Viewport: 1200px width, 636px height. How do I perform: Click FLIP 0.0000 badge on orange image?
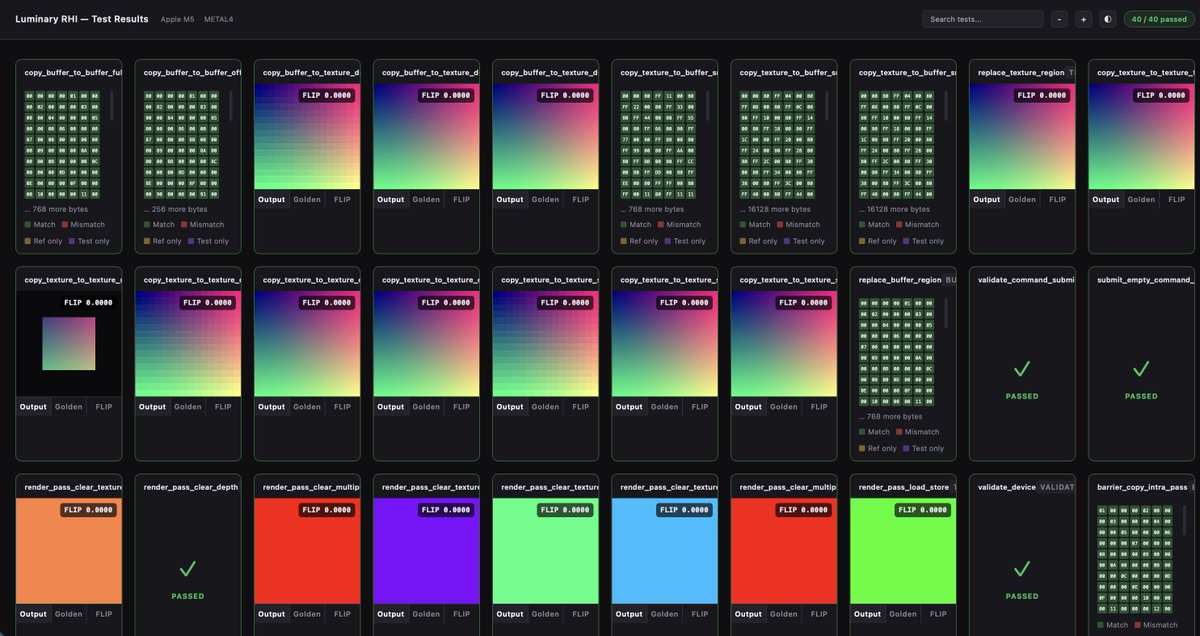(88, 510)
